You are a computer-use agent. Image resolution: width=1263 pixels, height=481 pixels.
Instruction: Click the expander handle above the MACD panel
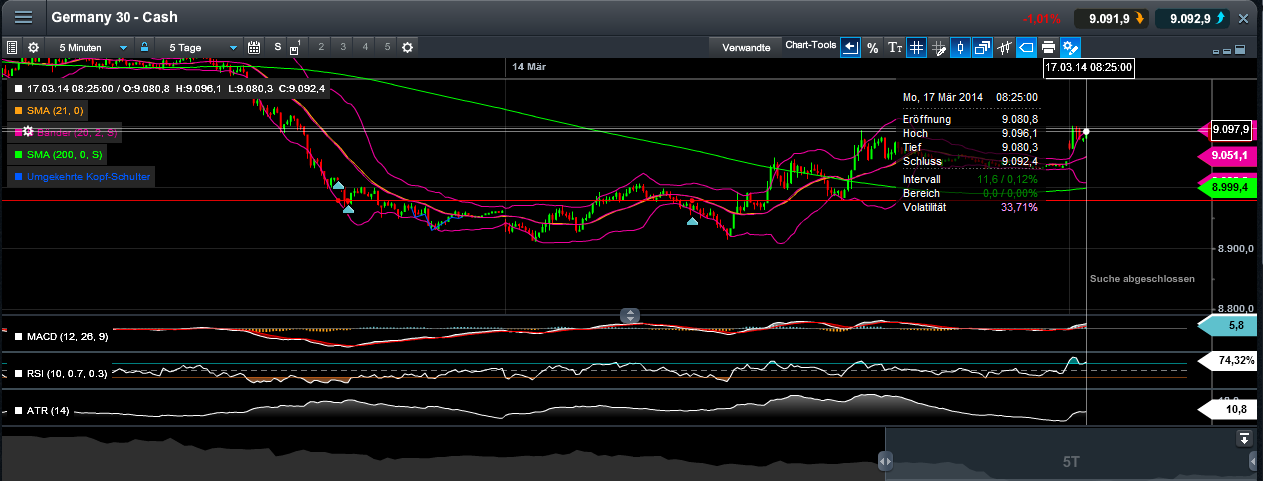pos(630,315)
